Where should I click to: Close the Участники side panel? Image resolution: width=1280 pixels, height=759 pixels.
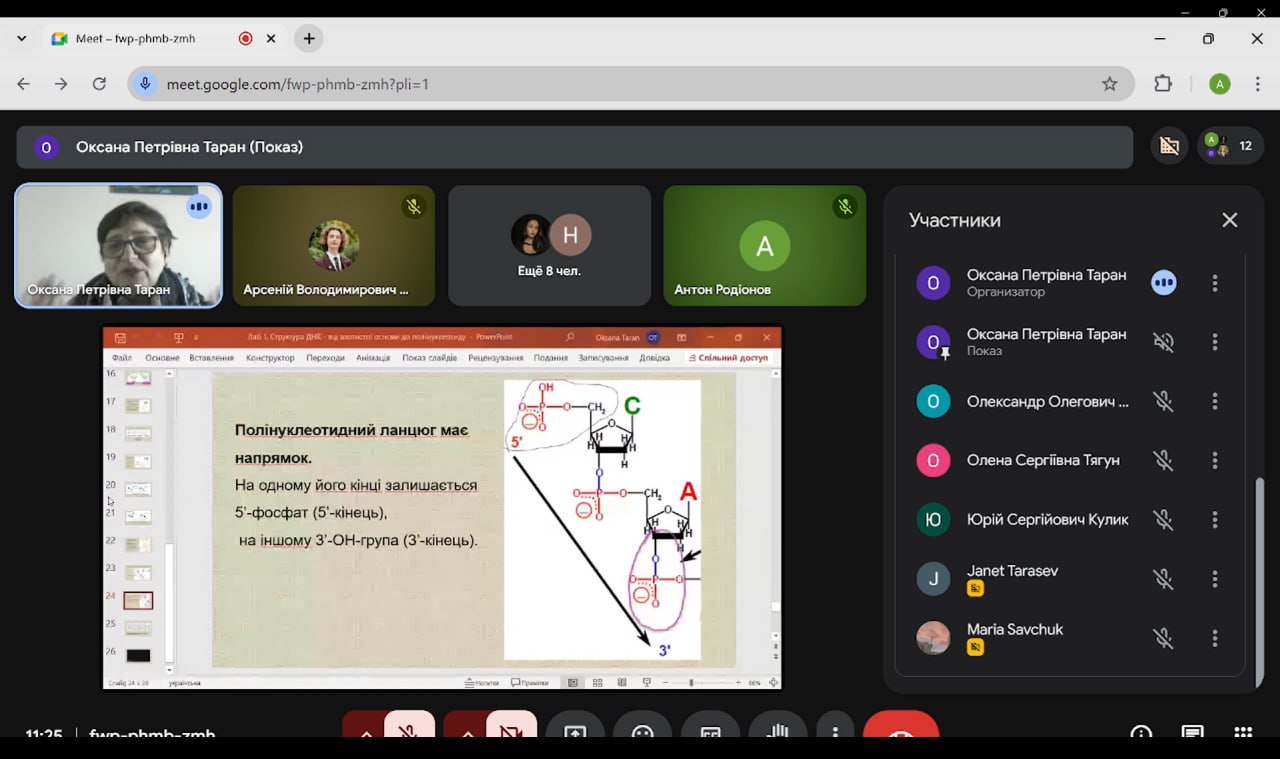coord(1230,220)
